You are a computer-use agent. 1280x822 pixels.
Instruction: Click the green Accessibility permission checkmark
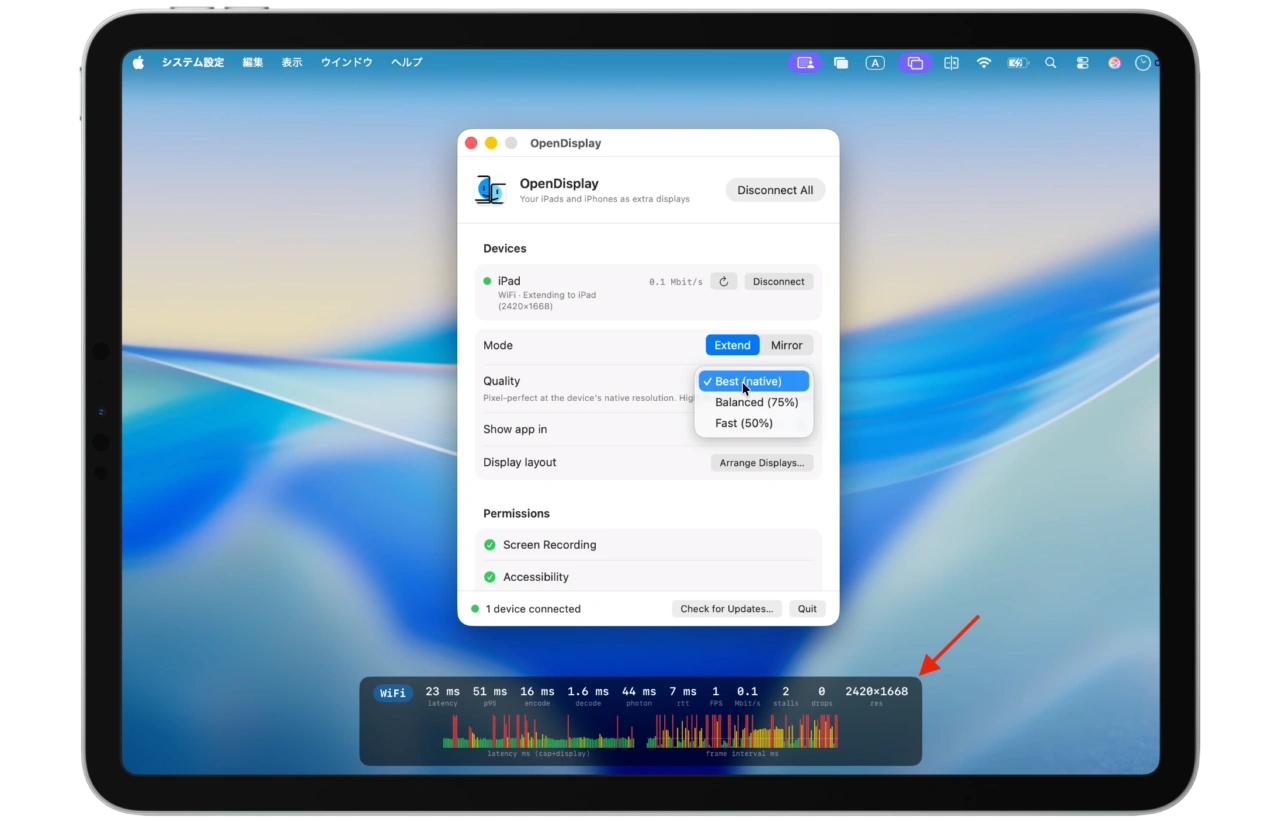[490, 577]
